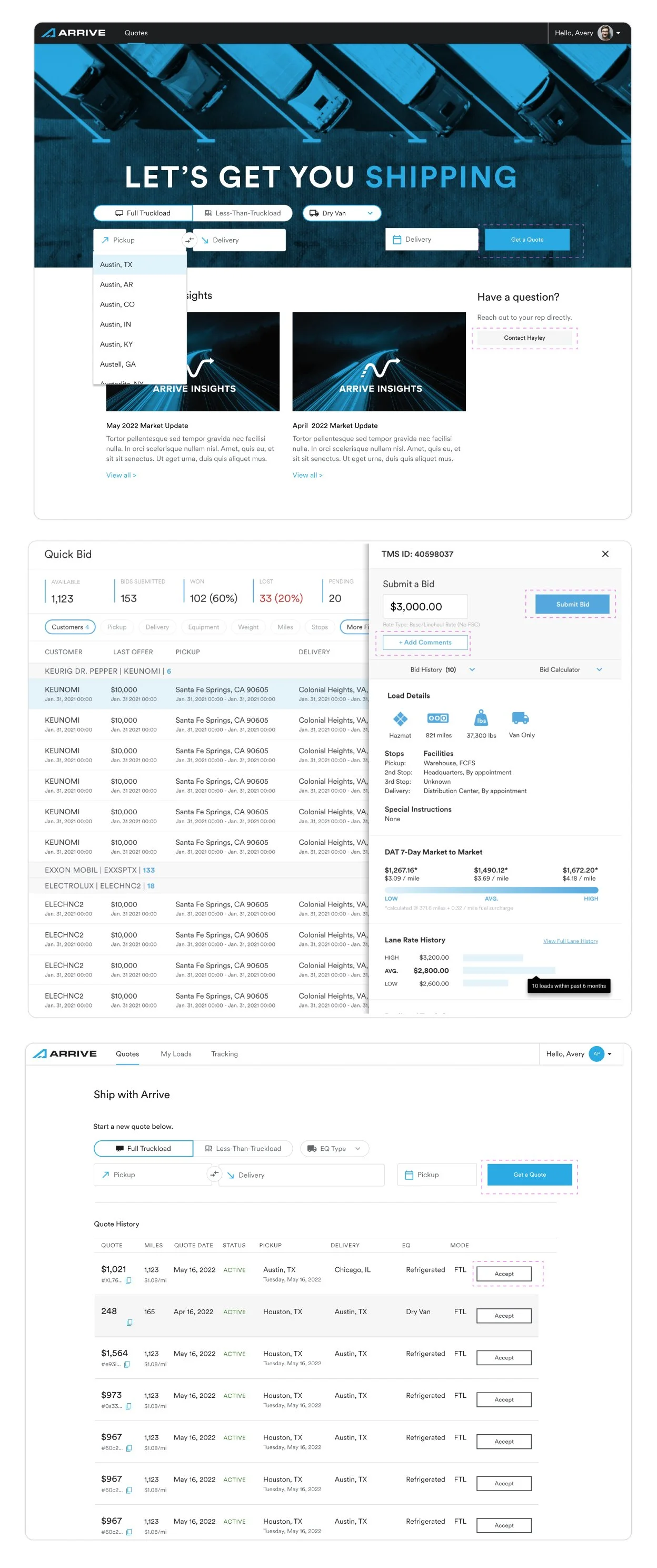Expand EXXON MOBIL customer group row

pos(198,870)
